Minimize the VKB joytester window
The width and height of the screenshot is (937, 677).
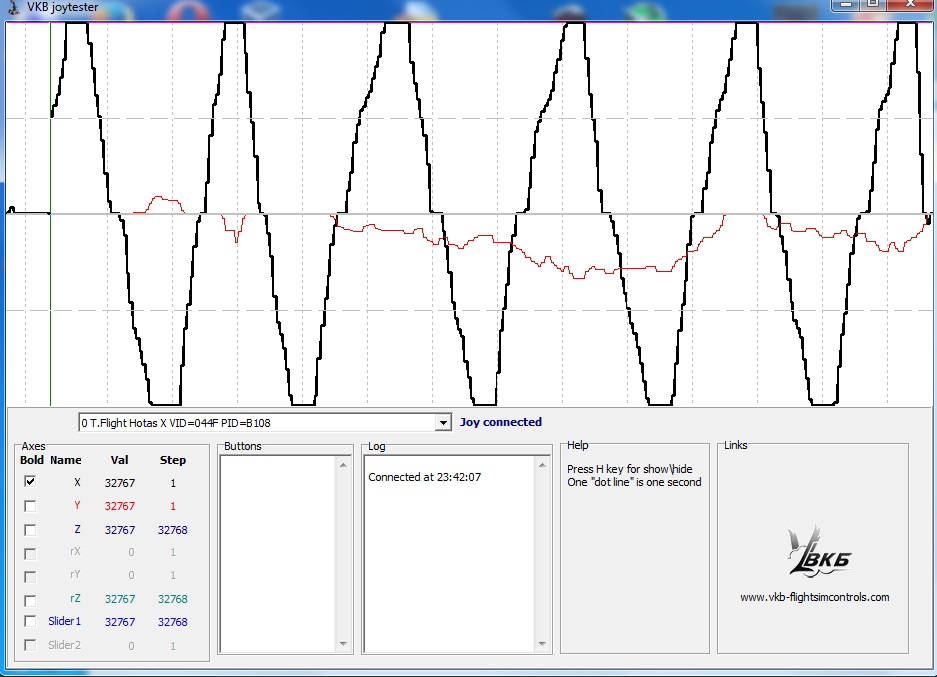tap(843, 5)
